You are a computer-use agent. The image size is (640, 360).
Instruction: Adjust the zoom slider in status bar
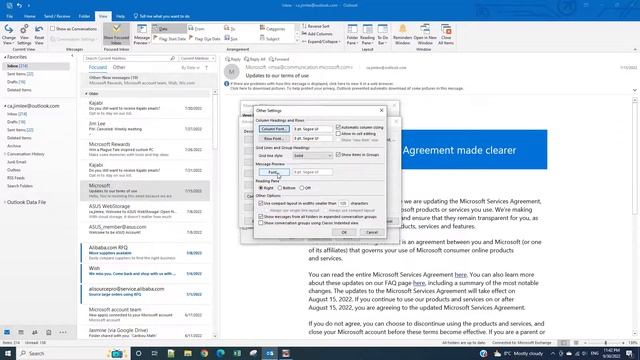(x=605, y=343)
